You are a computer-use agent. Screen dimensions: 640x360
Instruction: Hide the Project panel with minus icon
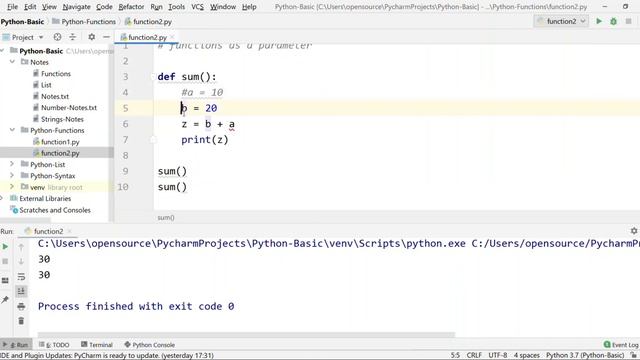106,37
